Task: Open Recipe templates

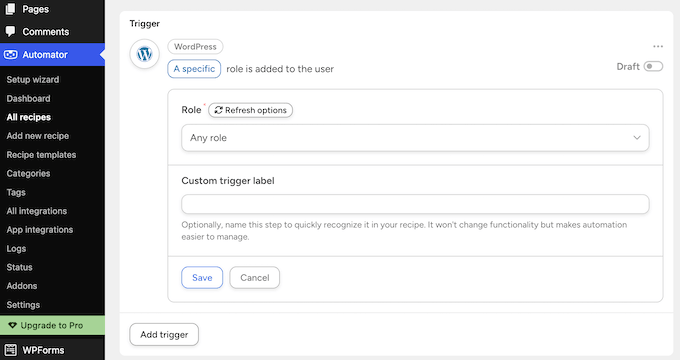Action: coord(41,155)
